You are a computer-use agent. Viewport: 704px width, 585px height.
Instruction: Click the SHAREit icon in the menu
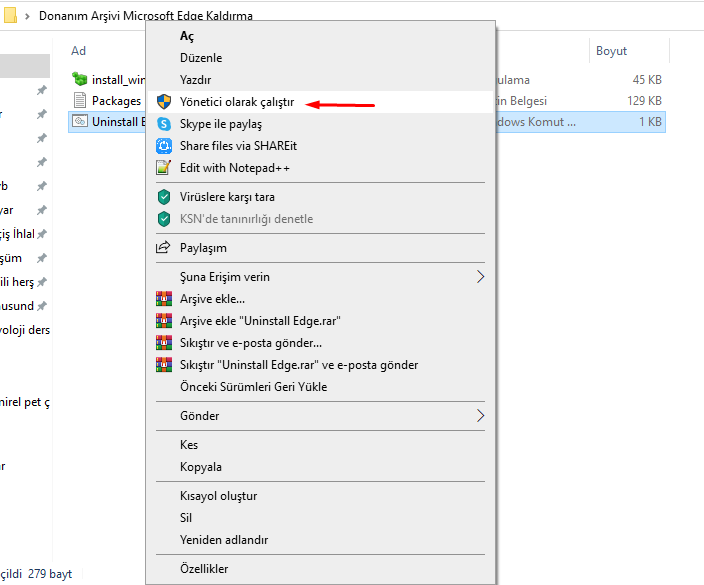[x=164, y=146]
